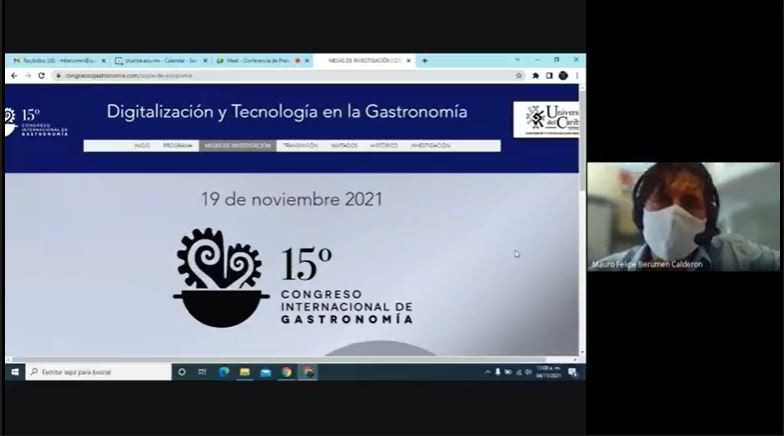Viewport: 784px width, 436px height.
Task: Open the Chrome profile avatar
Action: coord(563,76)
